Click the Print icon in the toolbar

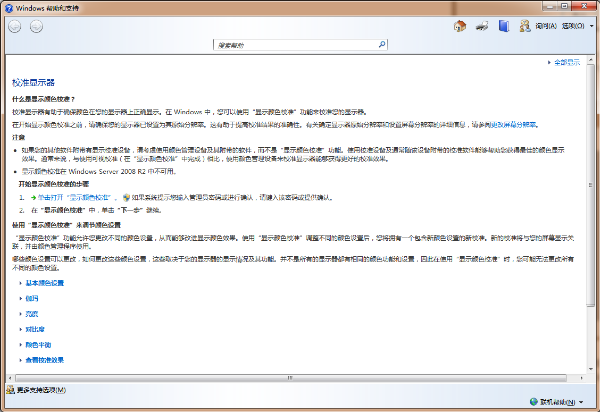point(481,26)
